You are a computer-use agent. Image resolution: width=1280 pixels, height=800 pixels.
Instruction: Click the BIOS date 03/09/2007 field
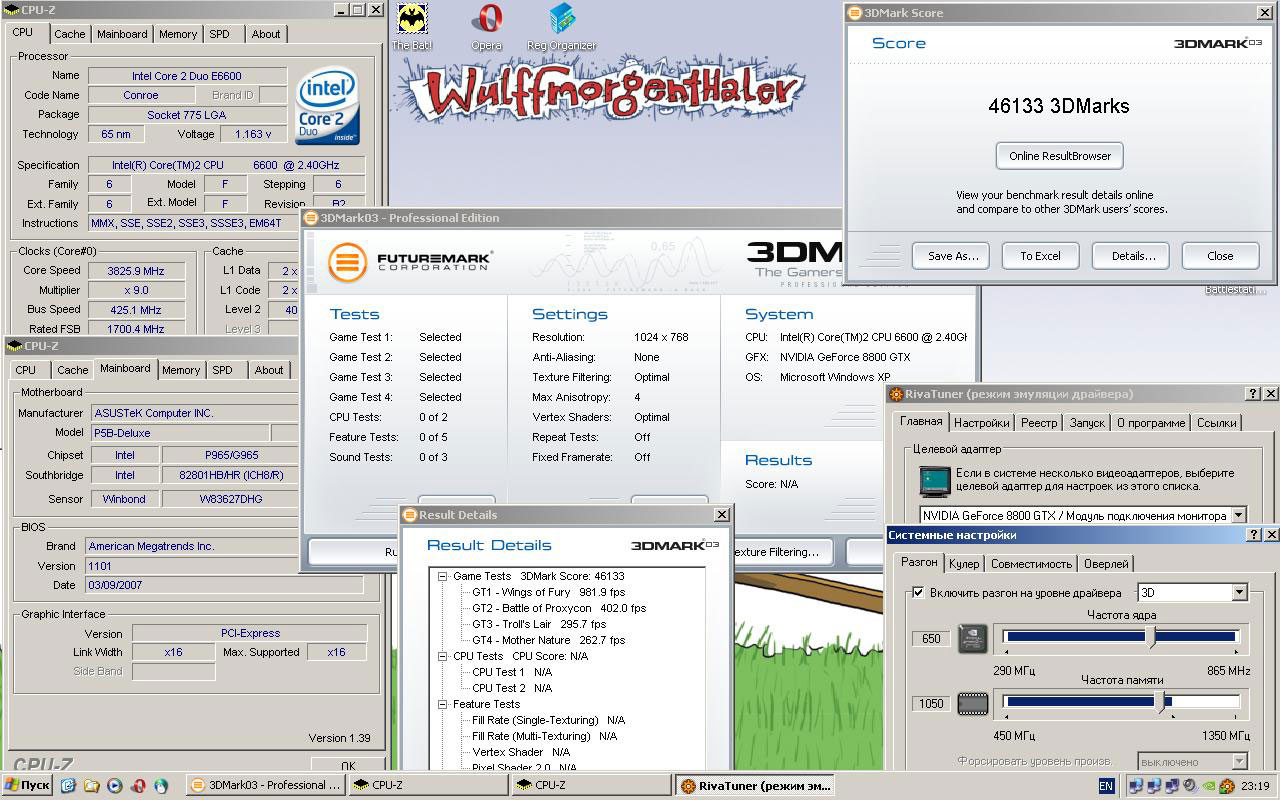(x=224, y=585)
